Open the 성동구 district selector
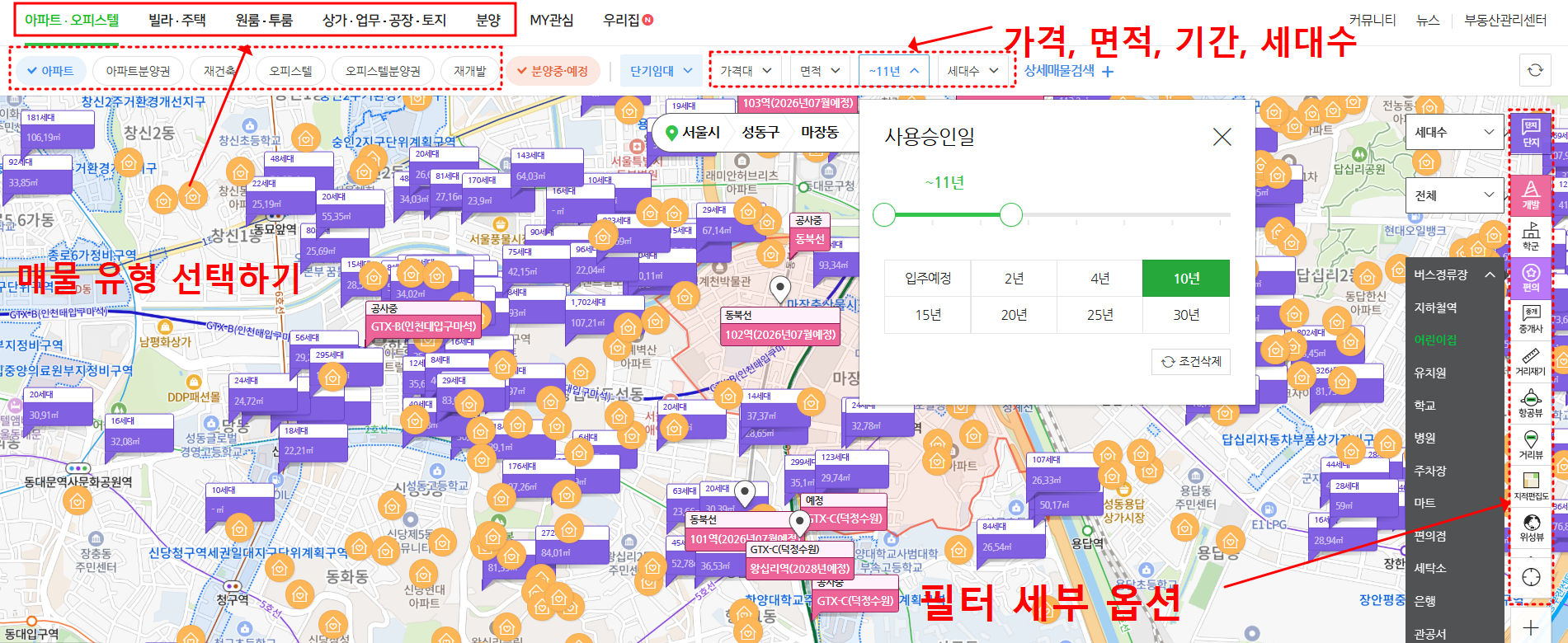 coord(760,132)
